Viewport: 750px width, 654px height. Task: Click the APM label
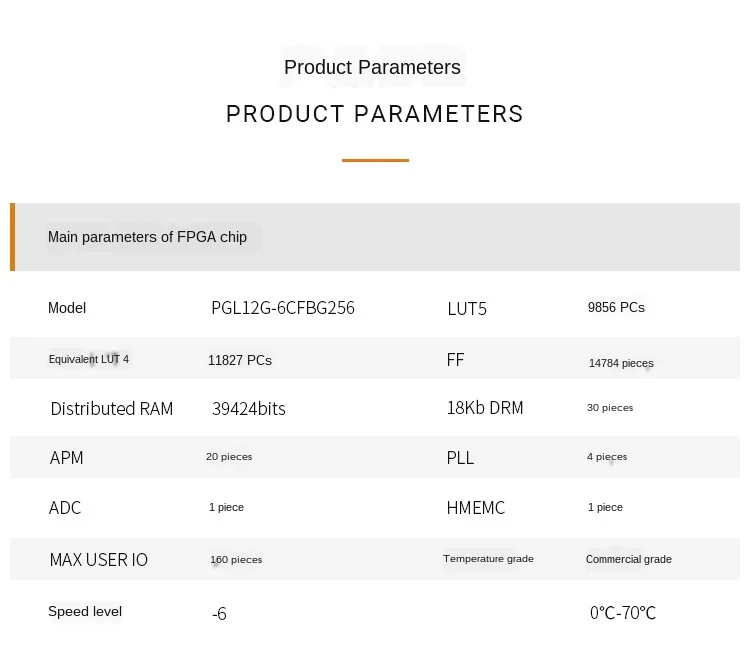pyautogui.click(x=66, y=457)
